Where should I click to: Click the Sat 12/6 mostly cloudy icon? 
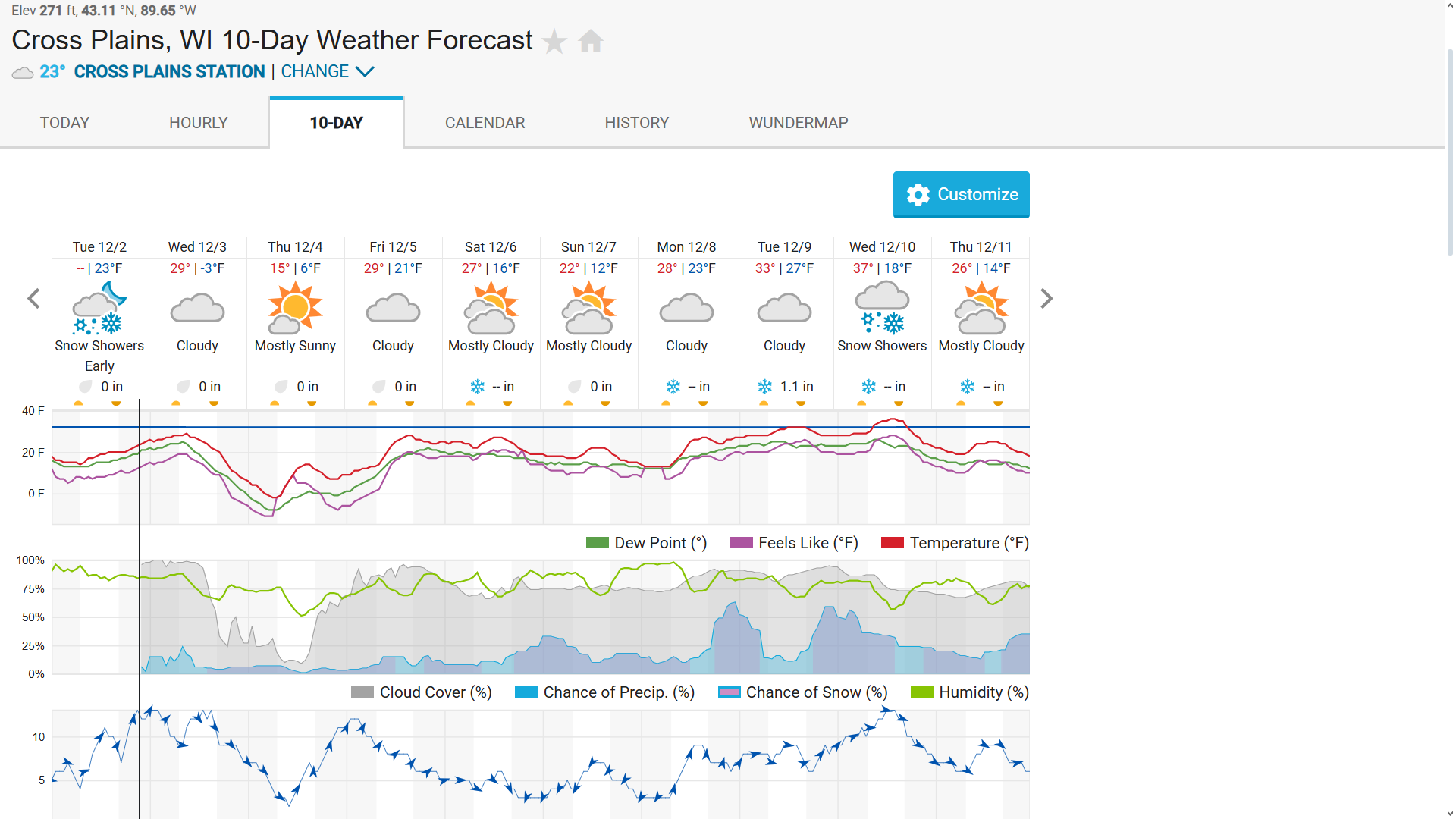(491, 308)
